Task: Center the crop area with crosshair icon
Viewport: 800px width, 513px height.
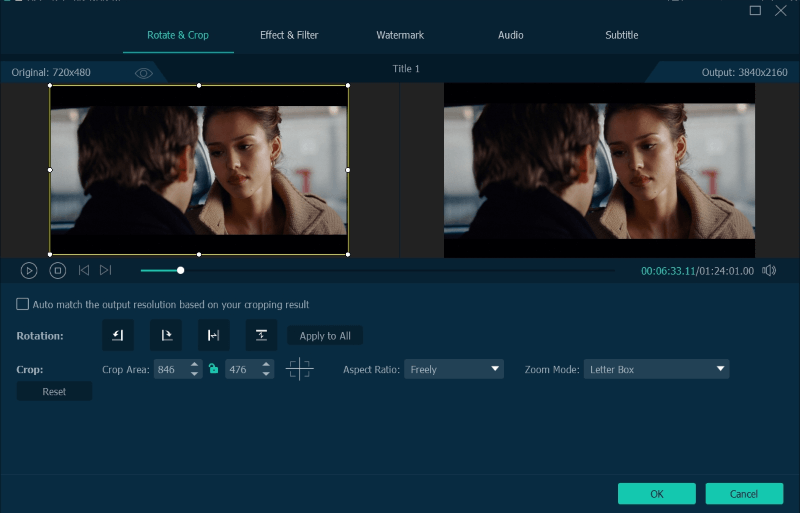Action: pyautogui.click(x=299, y=369)
